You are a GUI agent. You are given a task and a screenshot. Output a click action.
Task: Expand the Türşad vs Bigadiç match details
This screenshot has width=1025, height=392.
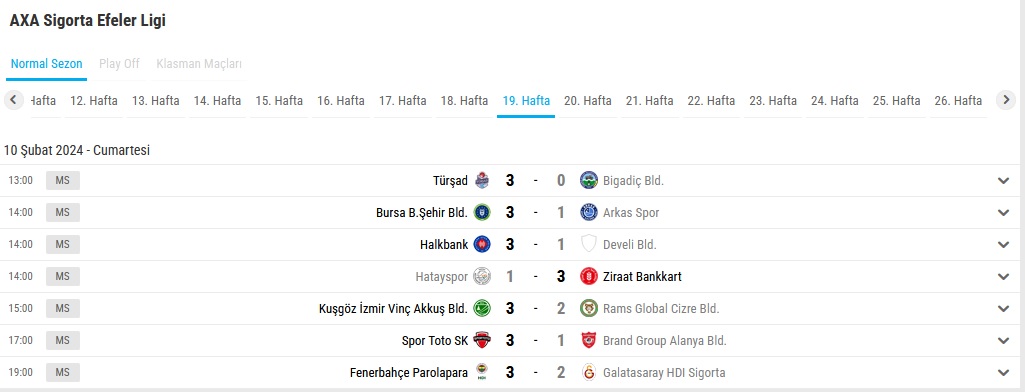(x=1003, y=181)
